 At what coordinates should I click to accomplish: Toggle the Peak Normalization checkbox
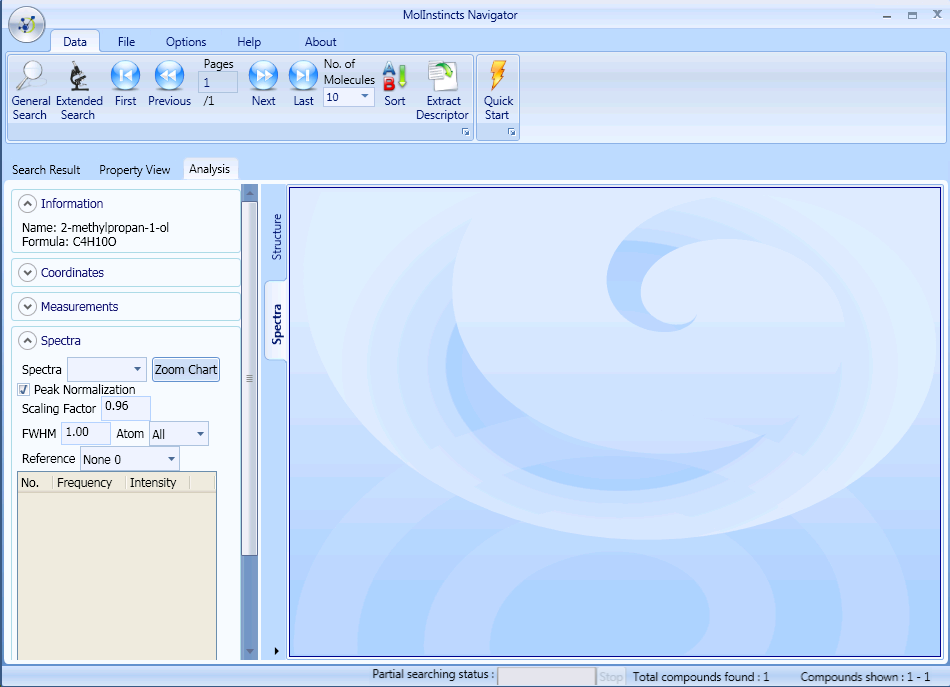[24, 390]
